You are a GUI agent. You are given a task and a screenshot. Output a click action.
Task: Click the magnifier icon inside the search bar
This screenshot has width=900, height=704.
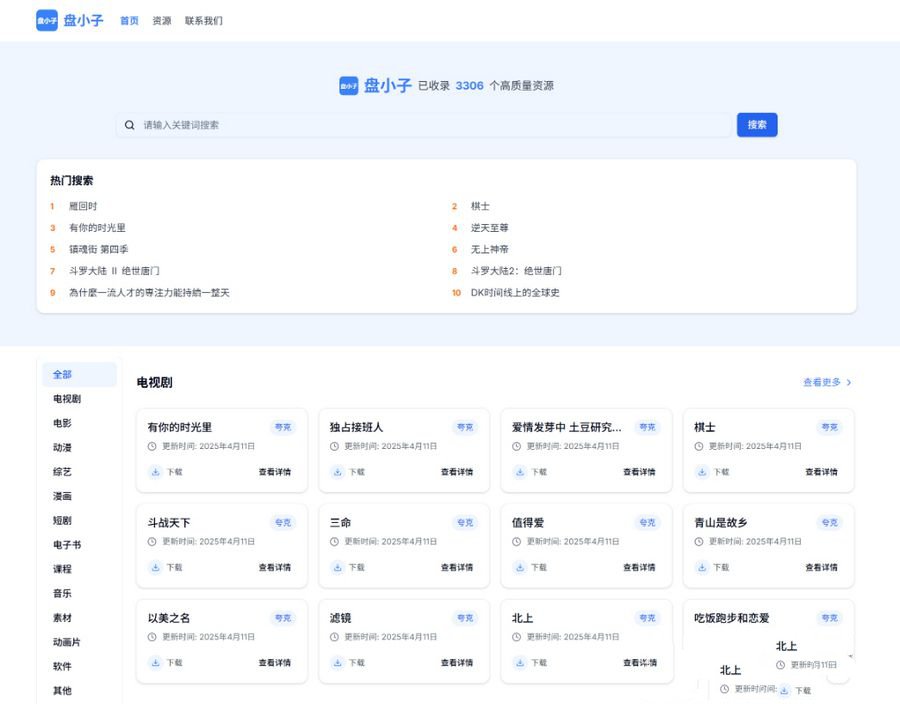coord(130,124)
